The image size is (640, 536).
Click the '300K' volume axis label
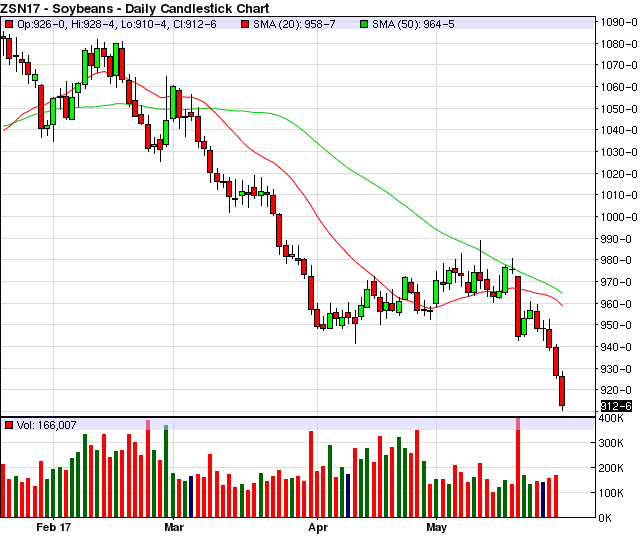click(x=611, y=443)
